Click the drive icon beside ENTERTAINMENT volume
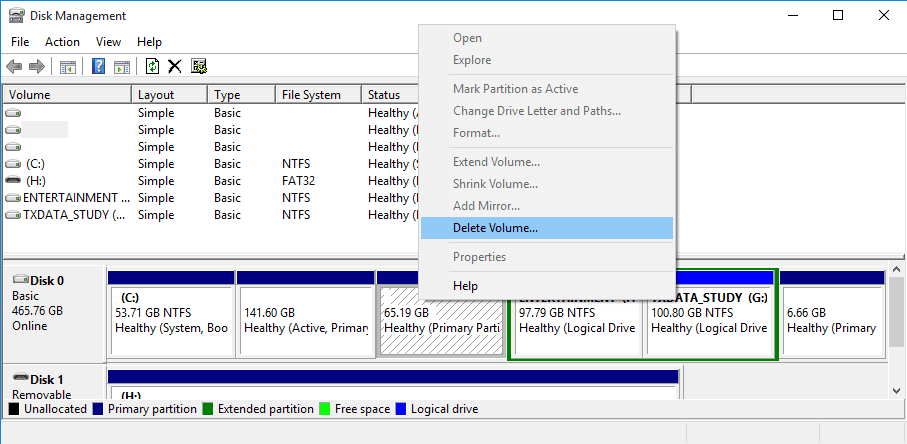The height and width of the screenshot is (444, 907). 13,198
